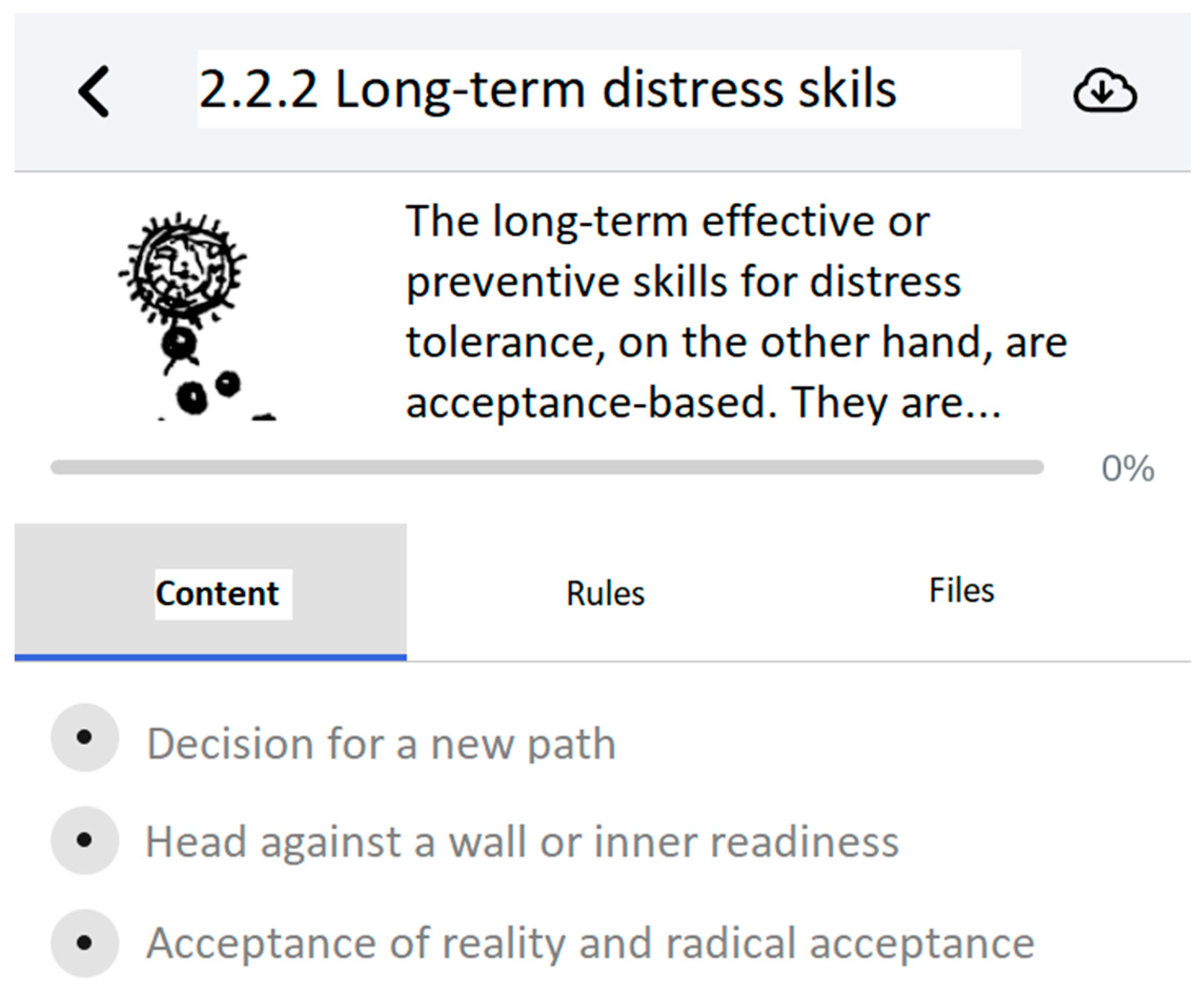The image size is (1204, 996).
Task: Open the Rules tab
Action: click(605, 594)
